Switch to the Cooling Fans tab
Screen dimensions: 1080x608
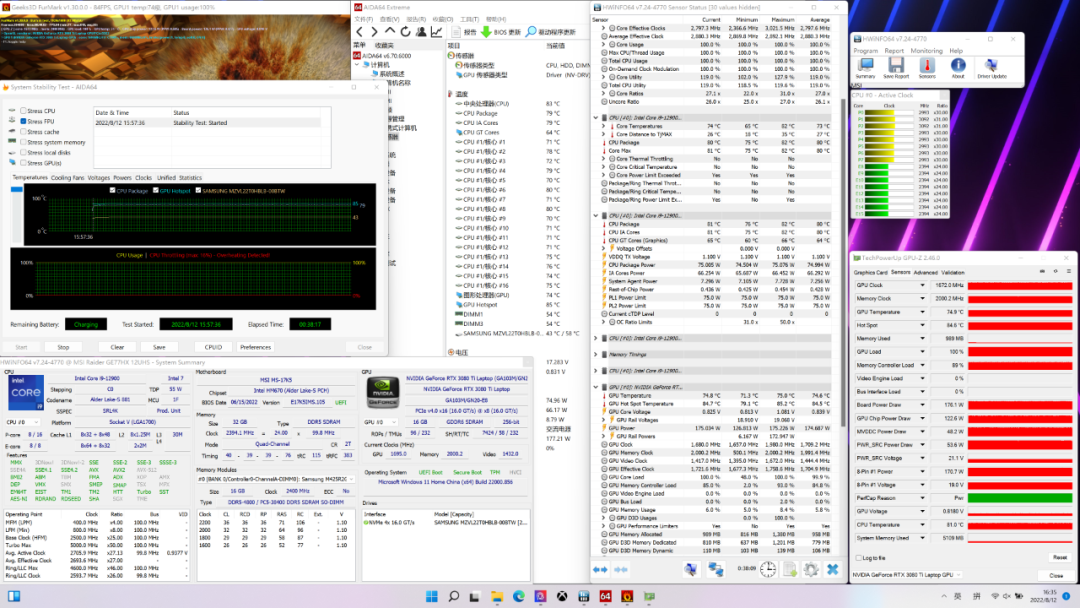click(68, 177)
